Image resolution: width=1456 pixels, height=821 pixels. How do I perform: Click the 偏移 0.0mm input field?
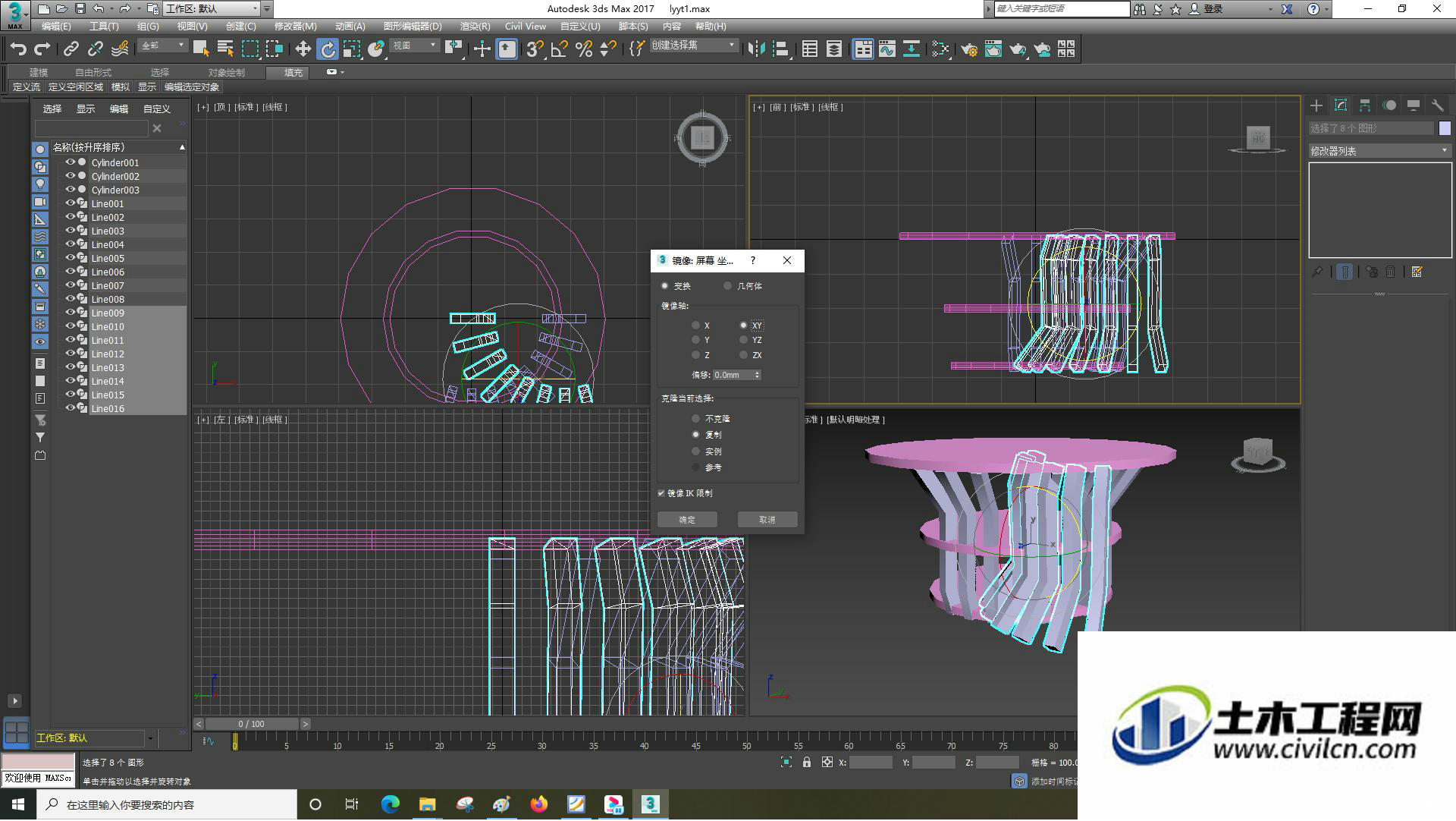733,375
